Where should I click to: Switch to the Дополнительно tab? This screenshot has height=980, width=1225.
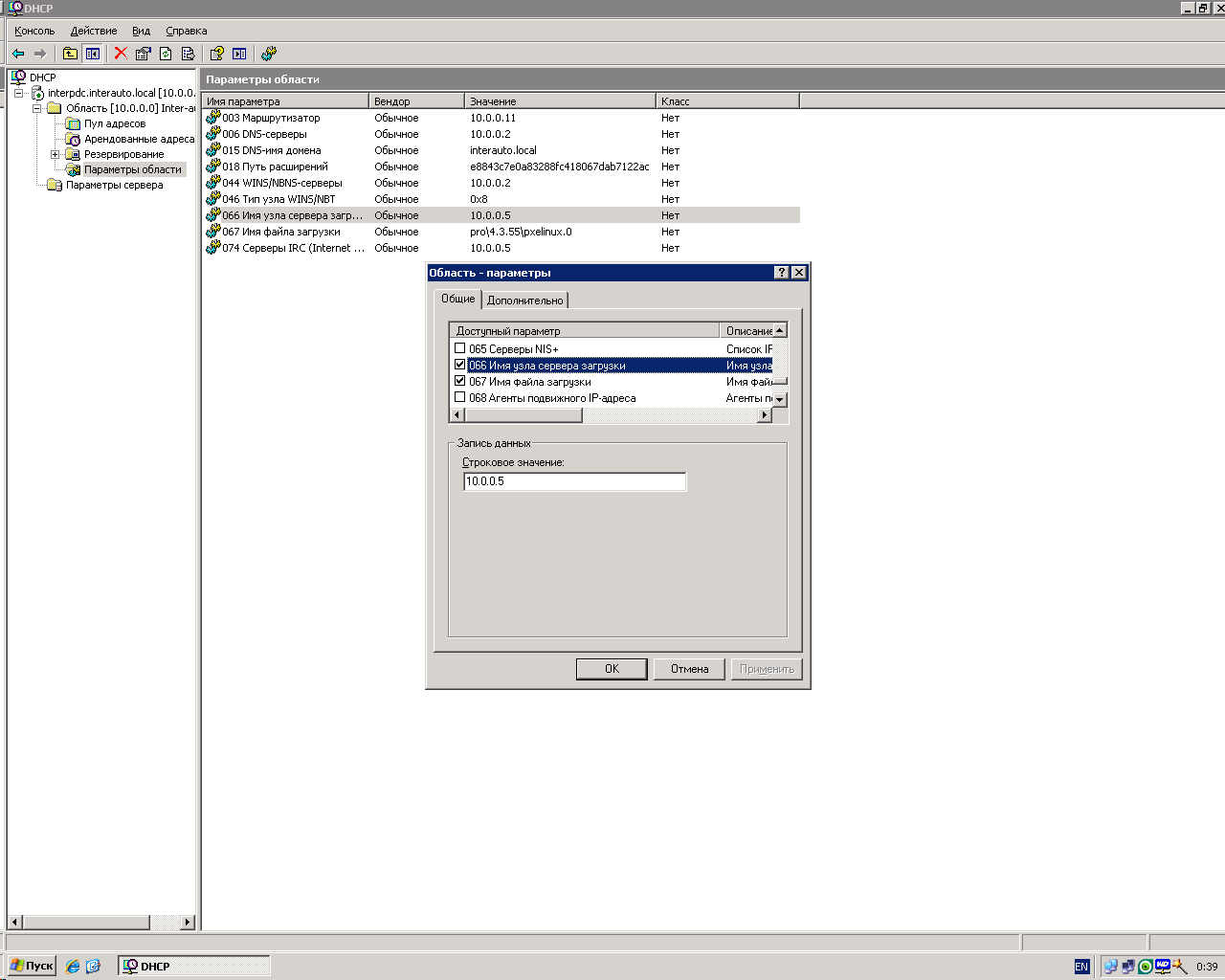pyautogui.click(x=525, y=299)
